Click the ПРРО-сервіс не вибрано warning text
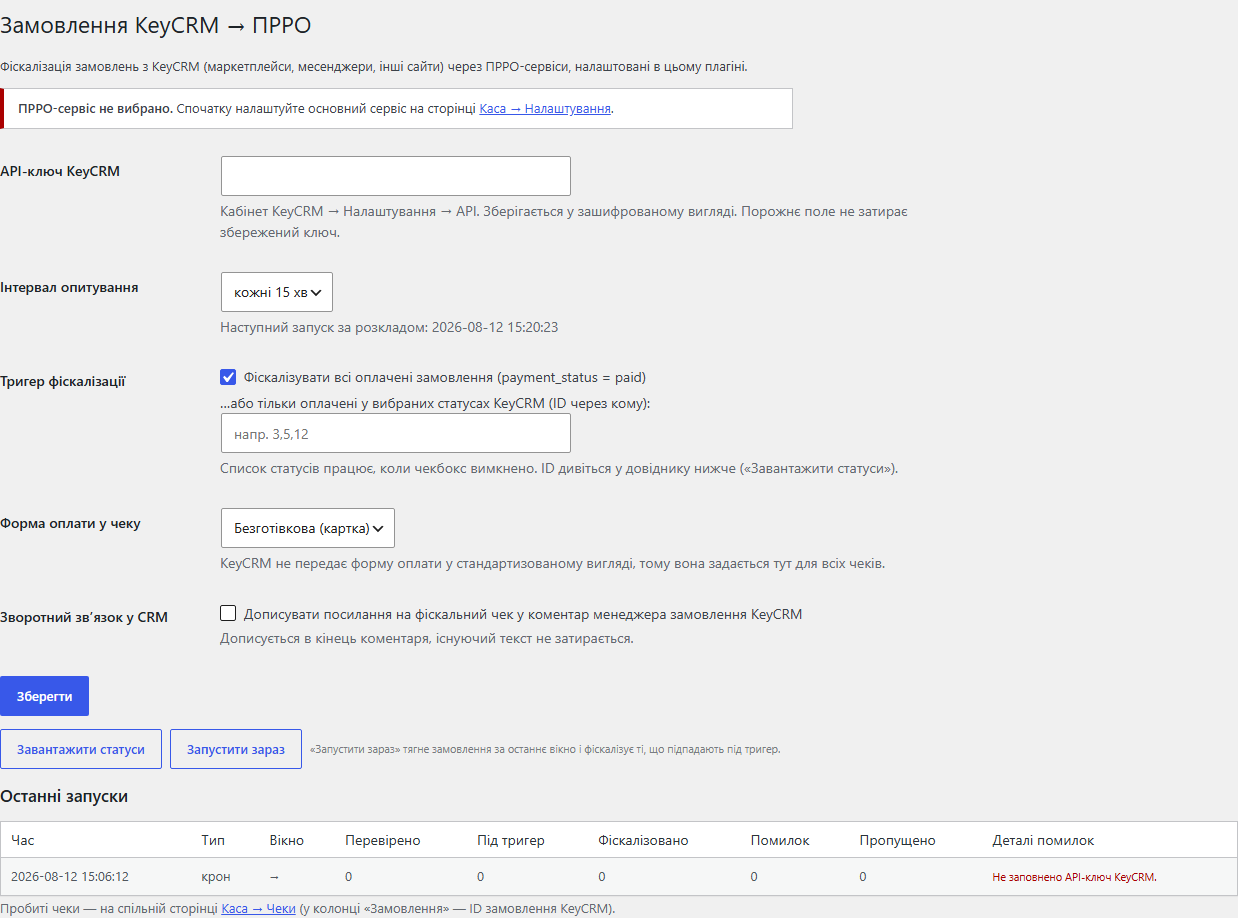Image resolution: width=1238 pixels, height=918 pixels. (96, 108)
